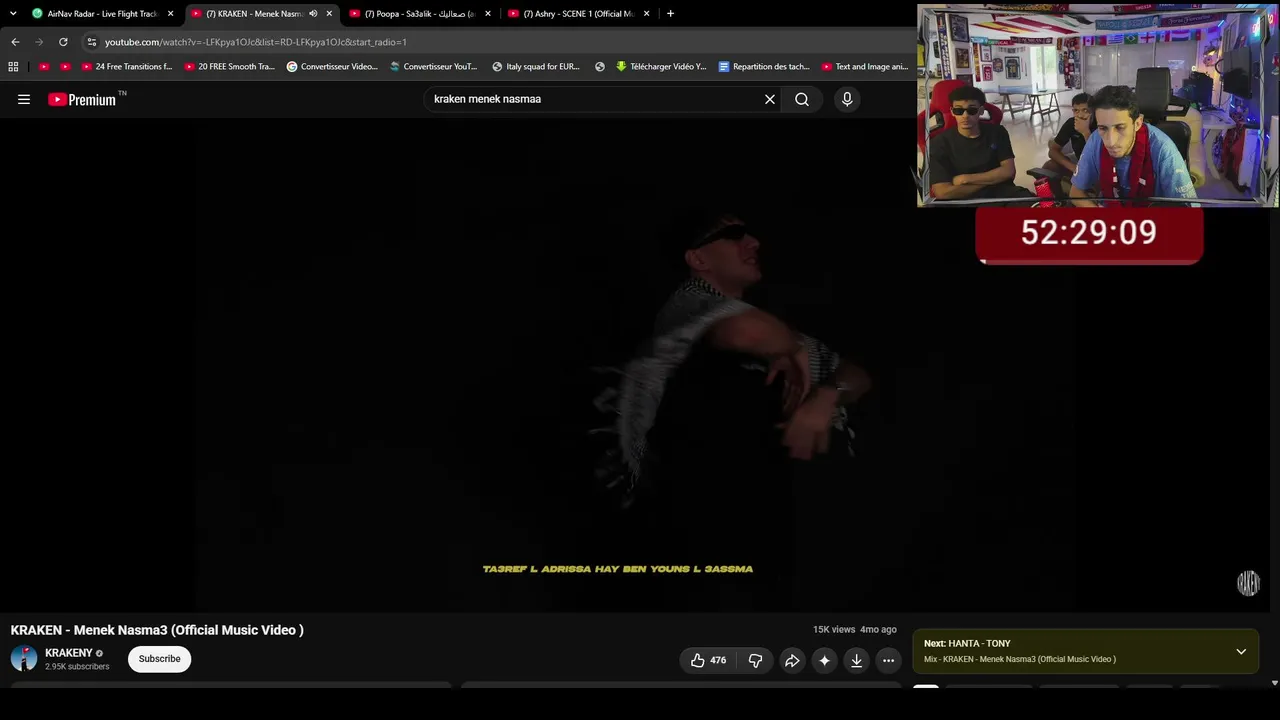Click the KRAKEN watermark on the video
The height and width of the screenshot is (720, 1280).
1248,583
